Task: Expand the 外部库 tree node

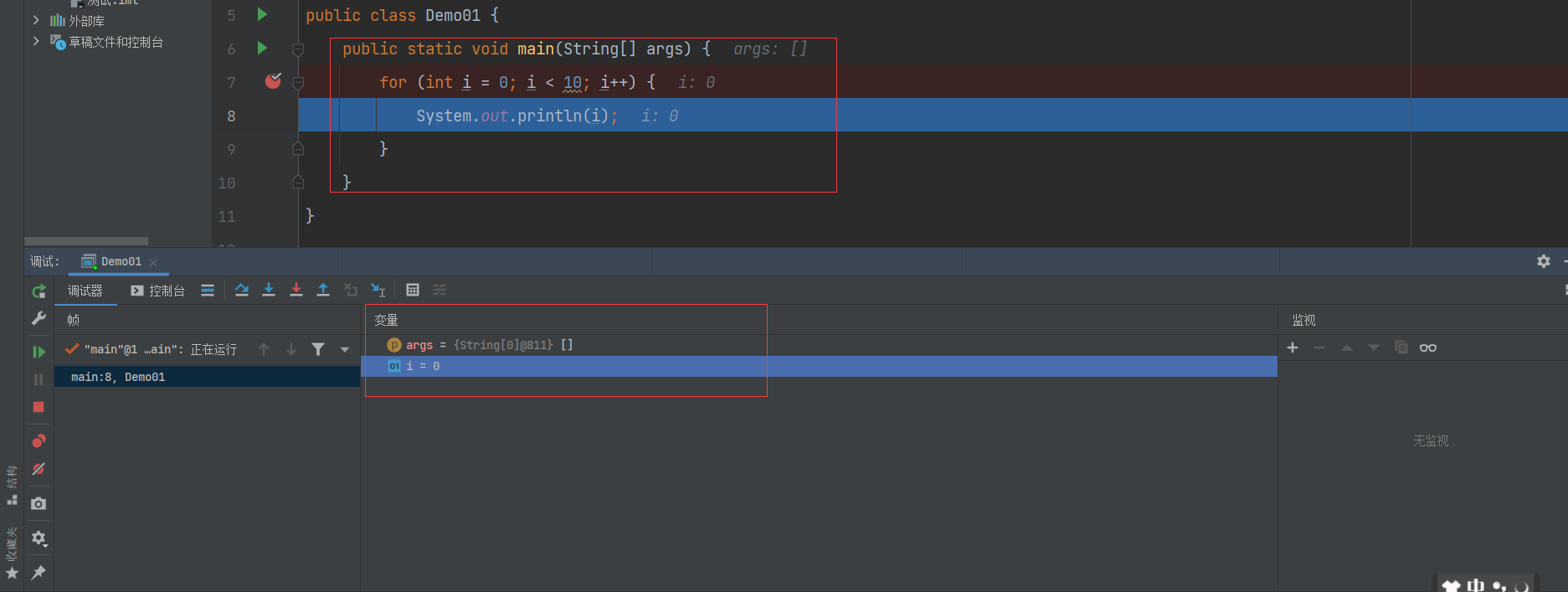Action: [36, 19]
